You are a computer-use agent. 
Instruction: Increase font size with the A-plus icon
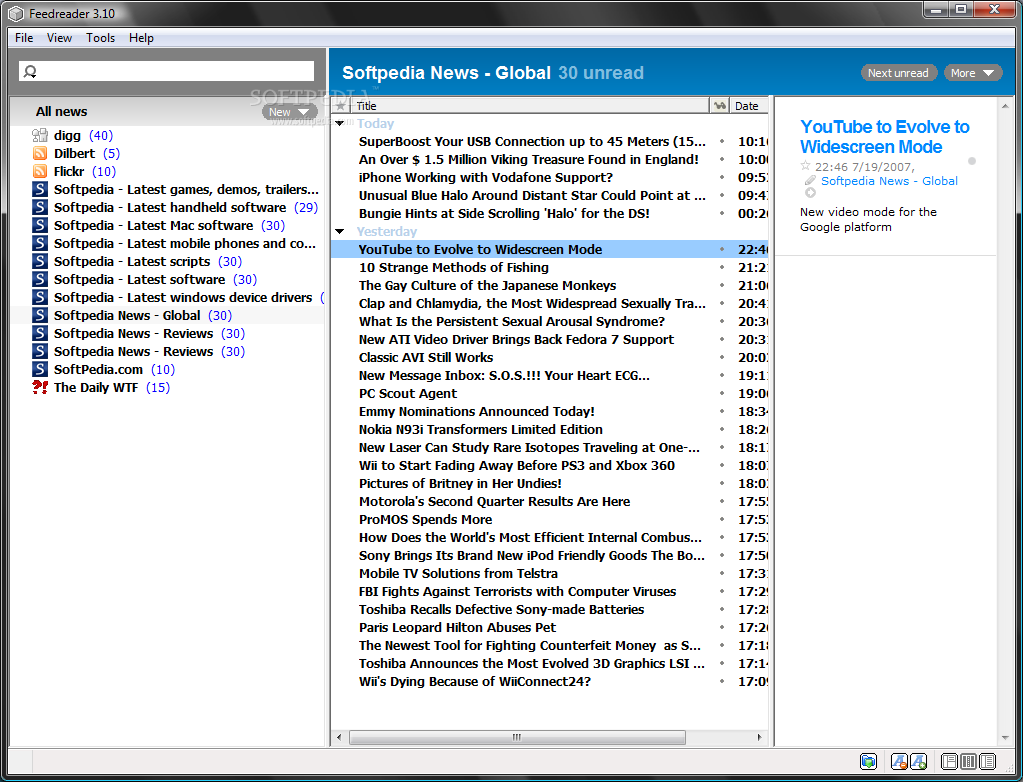pos(918,762)
